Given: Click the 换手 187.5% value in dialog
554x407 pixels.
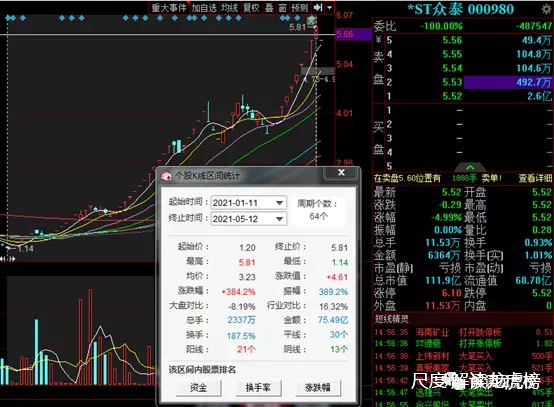Looking at the screenshot, I should point(241,335).
